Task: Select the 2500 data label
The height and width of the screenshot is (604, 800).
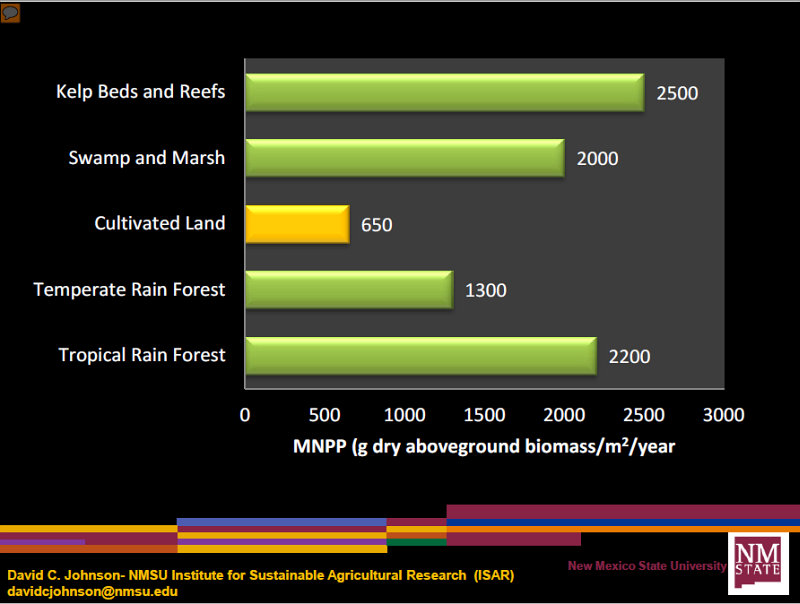Action: point(677,93)
